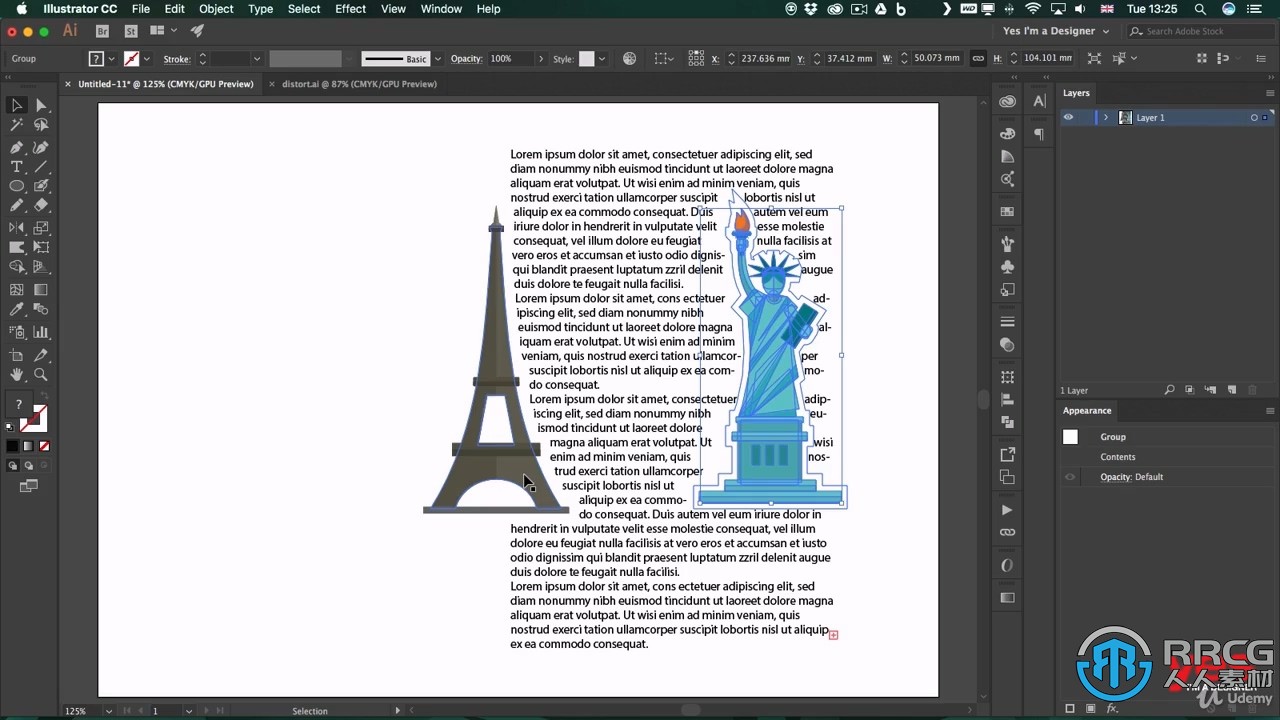Open the File menu
This screenshot has height=720, width=1280.
click(x=141, y=9)
